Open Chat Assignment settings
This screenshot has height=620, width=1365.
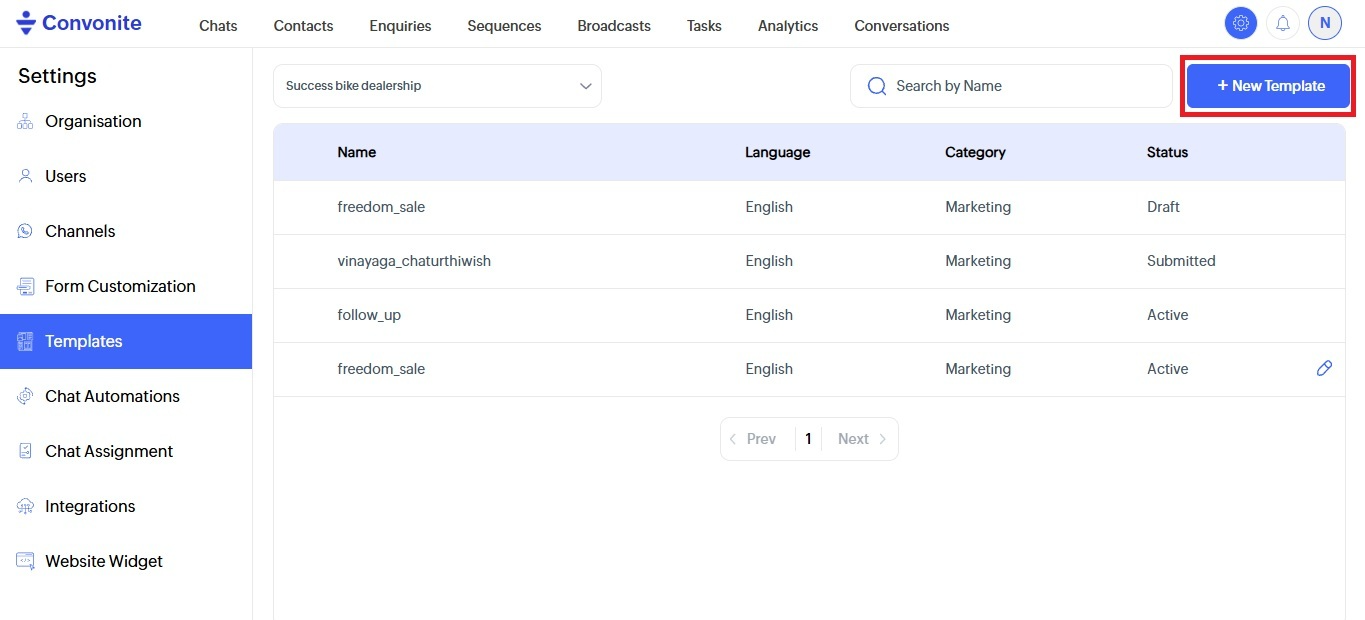pos(109,451)
